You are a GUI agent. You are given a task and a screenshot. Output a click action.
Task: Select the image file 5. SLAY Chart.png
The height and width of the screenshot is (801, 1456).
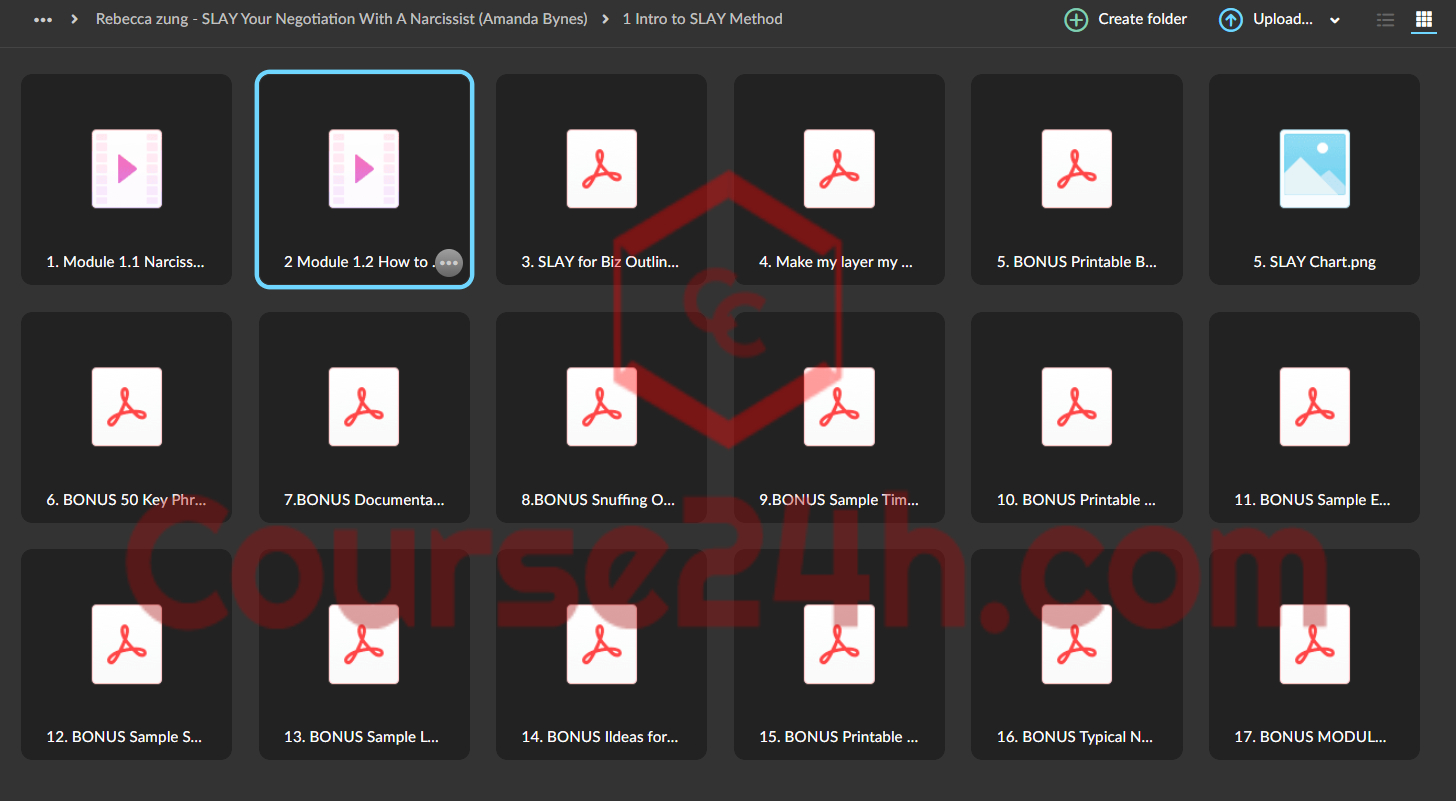[x=1314, y=180]
